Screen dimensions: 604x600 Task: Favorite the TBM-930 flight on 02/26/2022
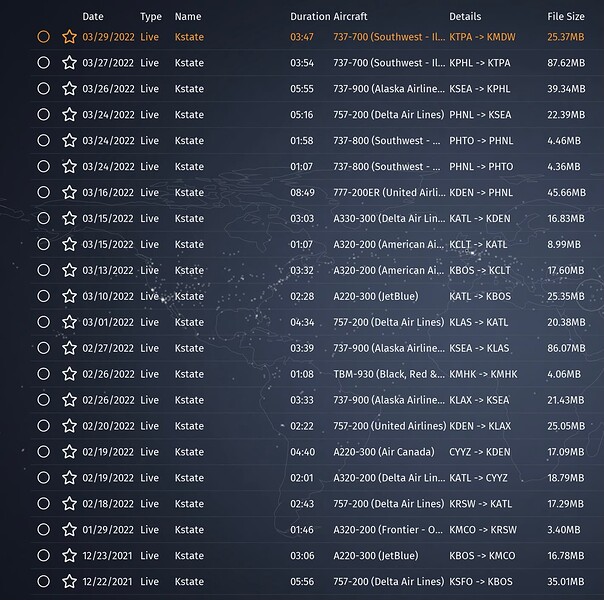click(x=69, y=374)
